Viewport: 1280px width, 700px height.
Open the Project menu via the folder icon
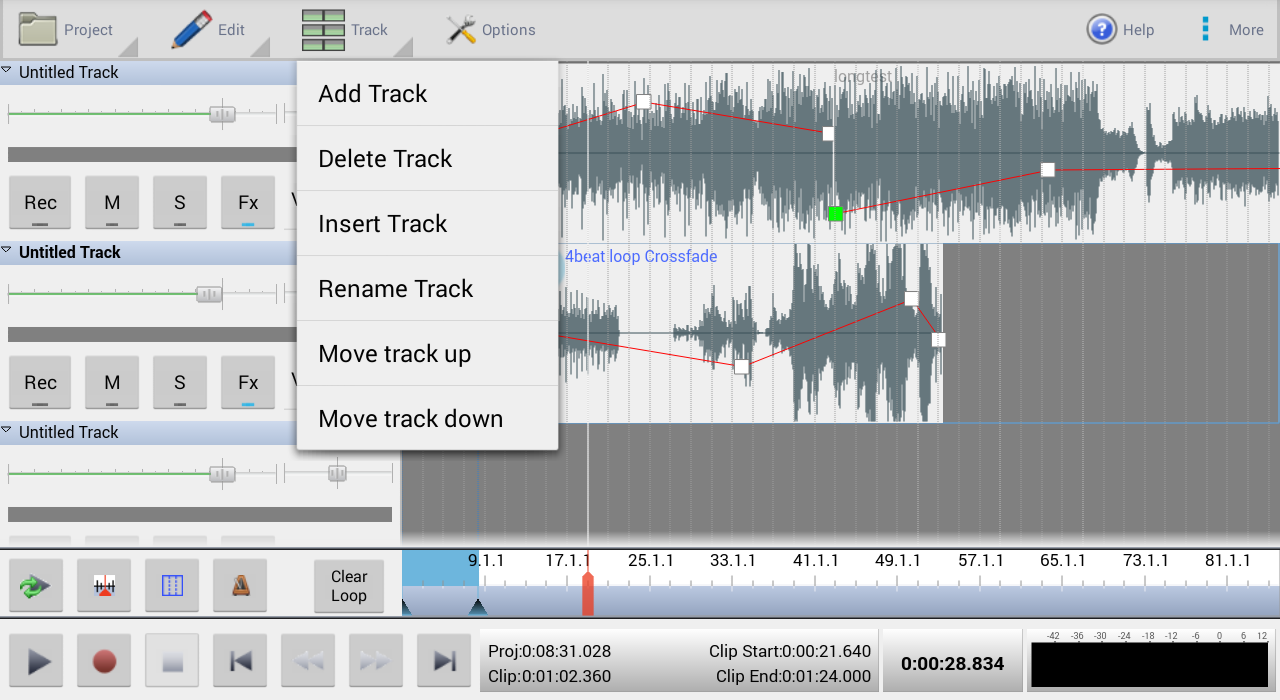(x=38, y=28)
